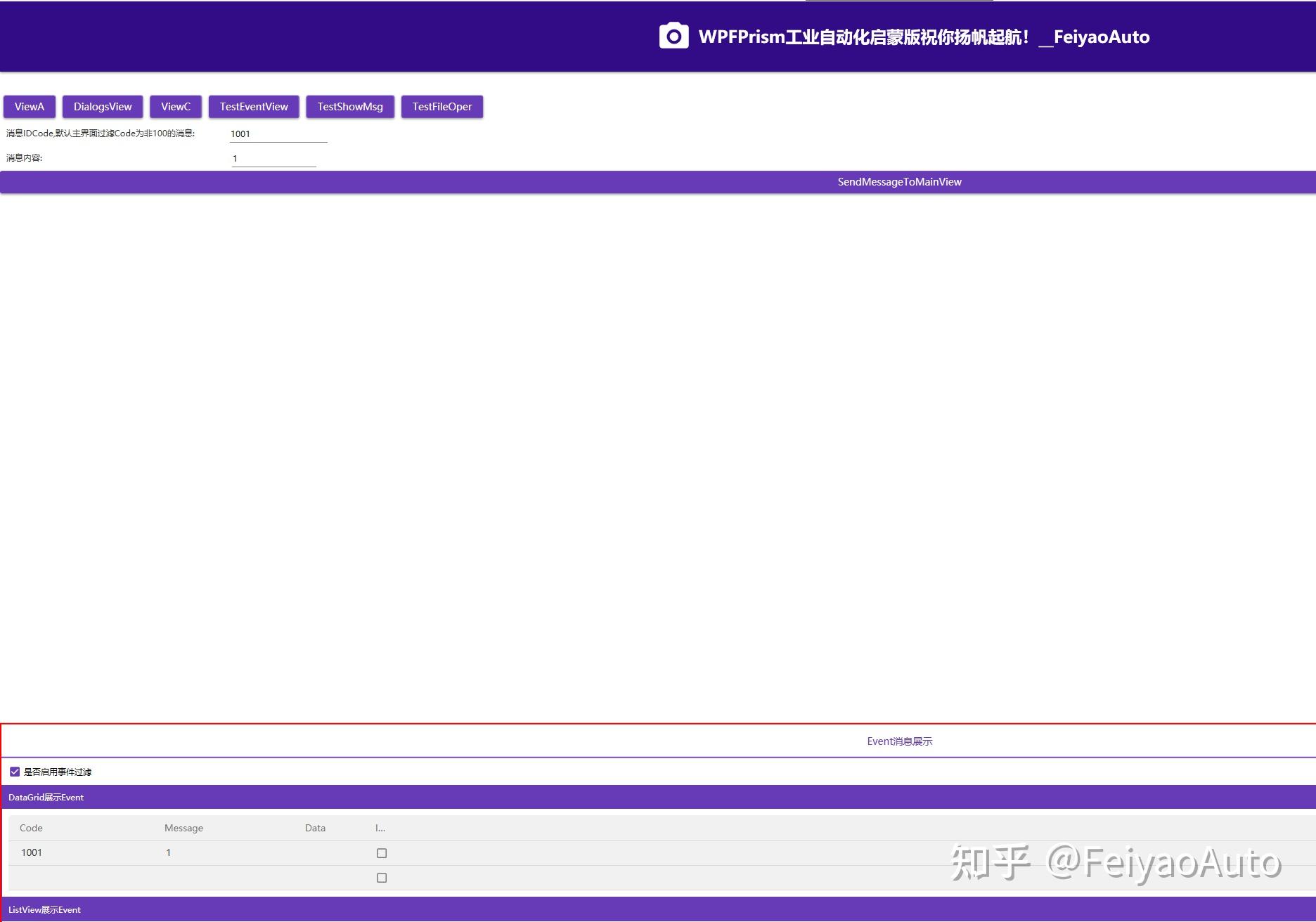This screenshot has width=1316, height=922.
Task: Check the checkbox in row with Code 1001
Action: tap(382, 852)
